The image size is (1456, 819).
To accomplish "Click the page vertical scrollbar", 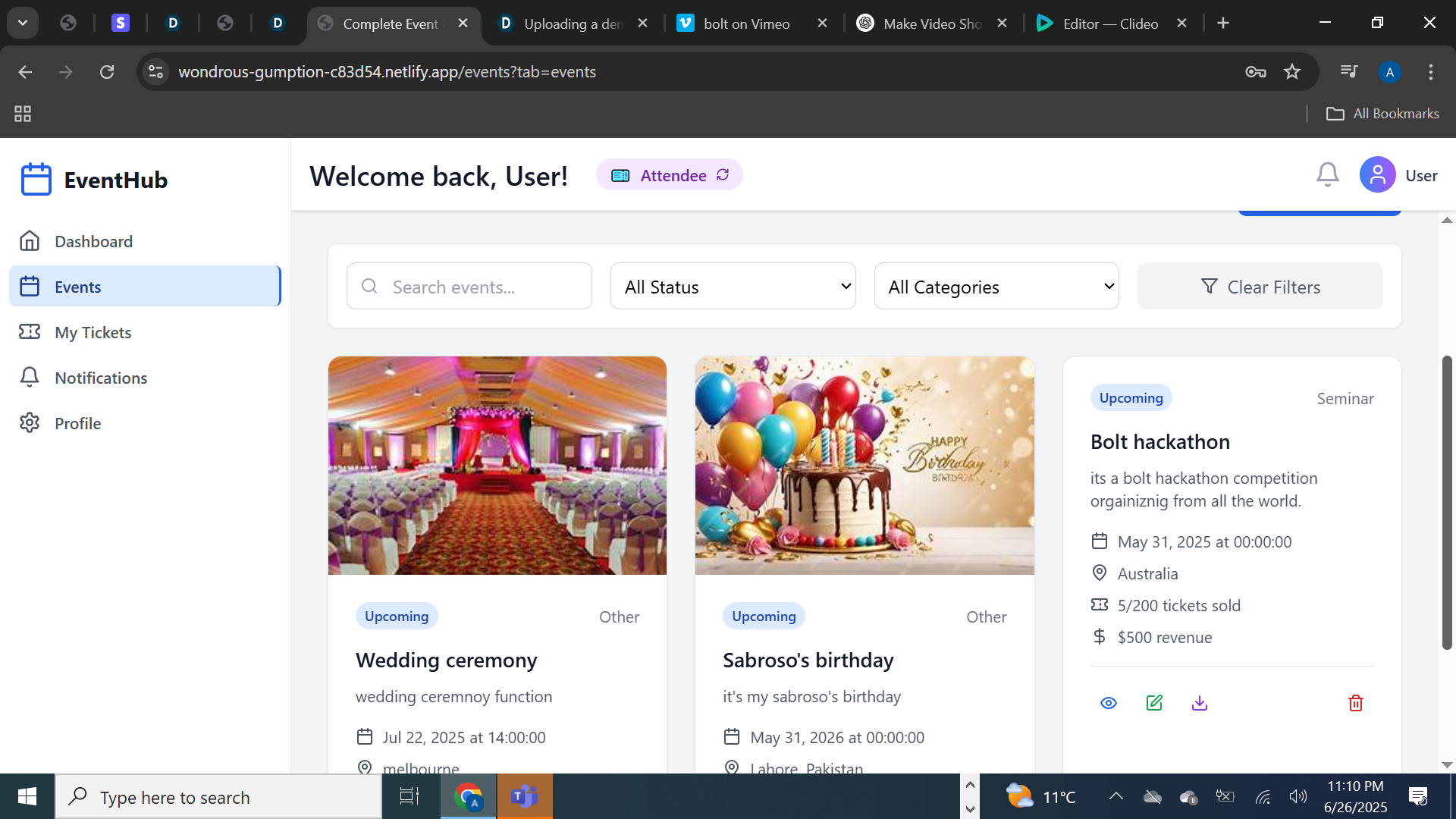I will click(1447, 500).
